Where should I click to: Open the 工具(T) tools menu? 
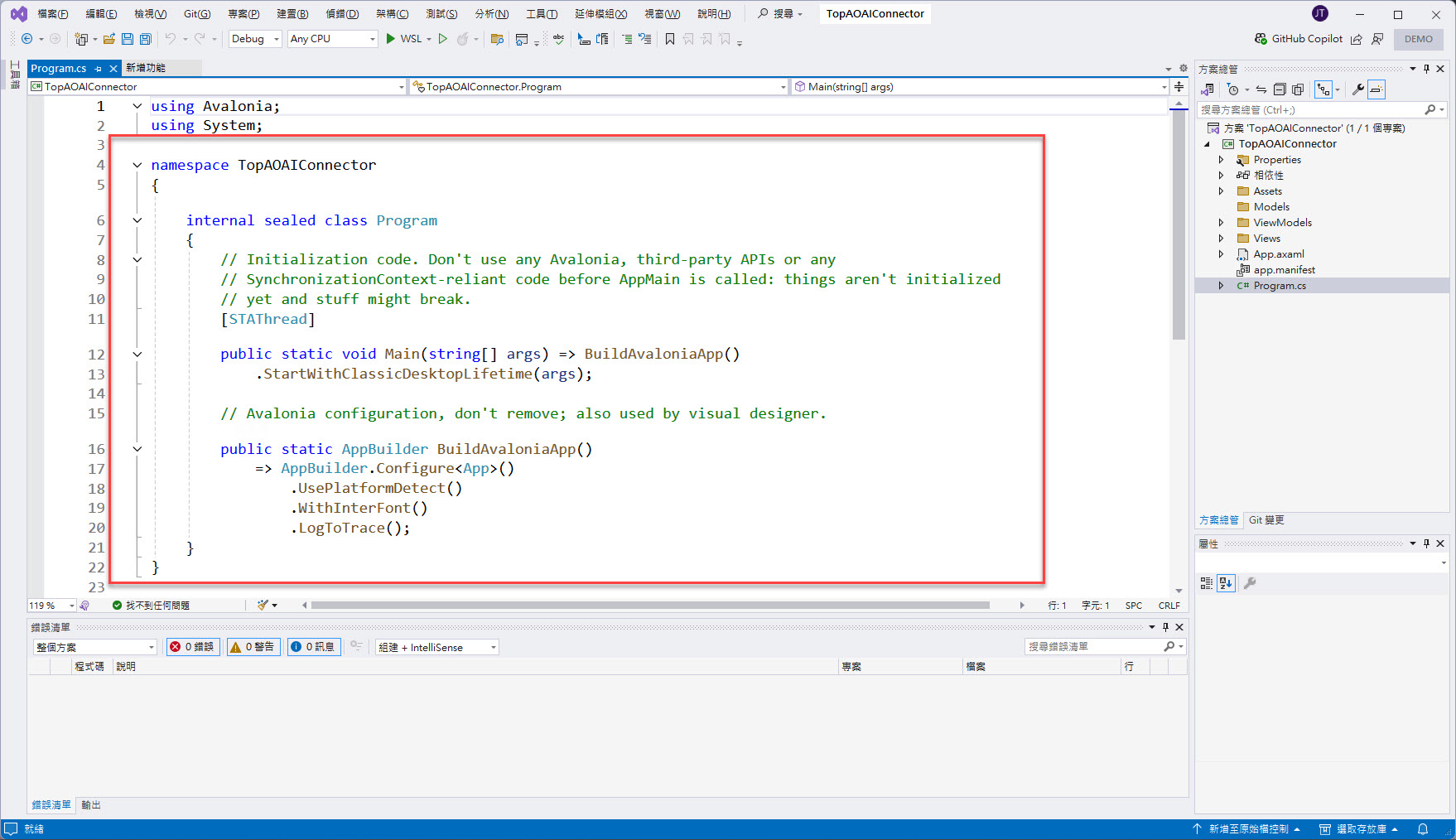542,13
